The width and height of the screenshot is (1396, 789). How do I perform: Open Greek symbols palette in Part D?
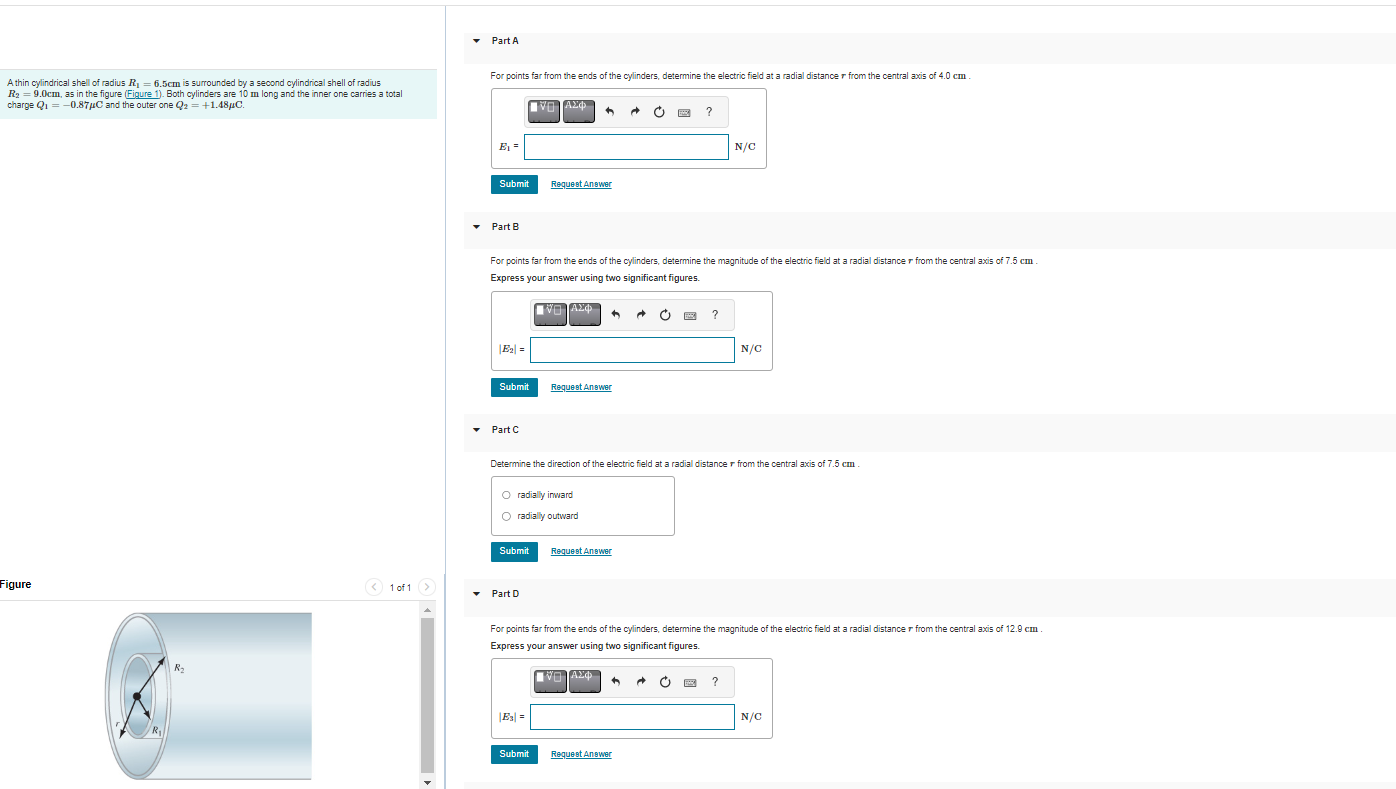click(x=585, y=681)
